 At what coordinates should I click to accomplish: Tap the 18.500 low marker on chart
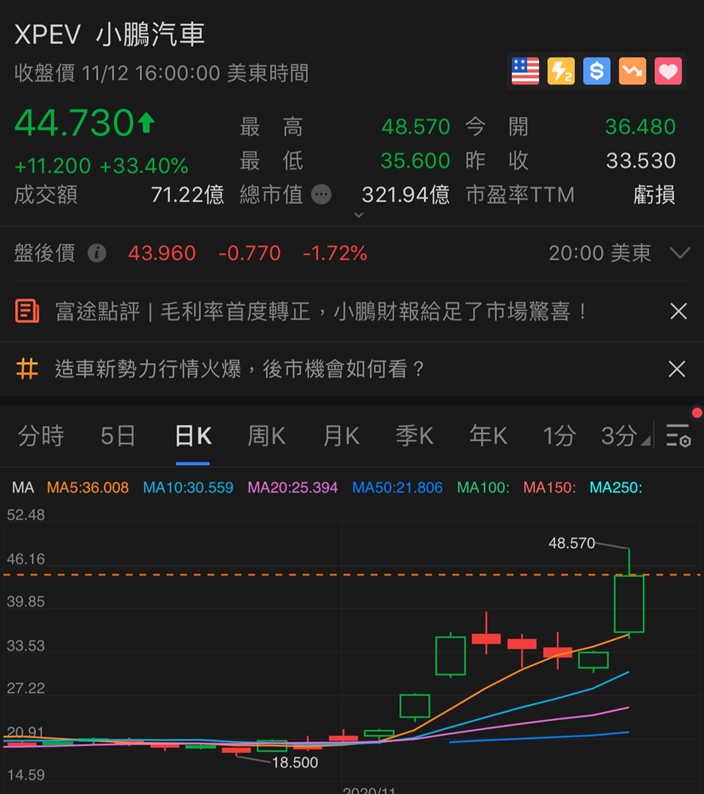(295, 763)
